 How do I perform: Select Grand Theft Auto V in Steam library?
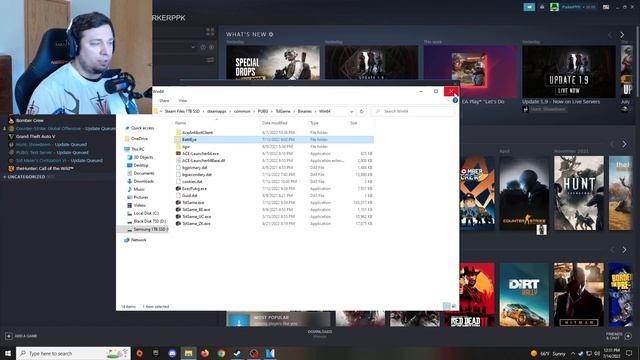coord(36,136)
